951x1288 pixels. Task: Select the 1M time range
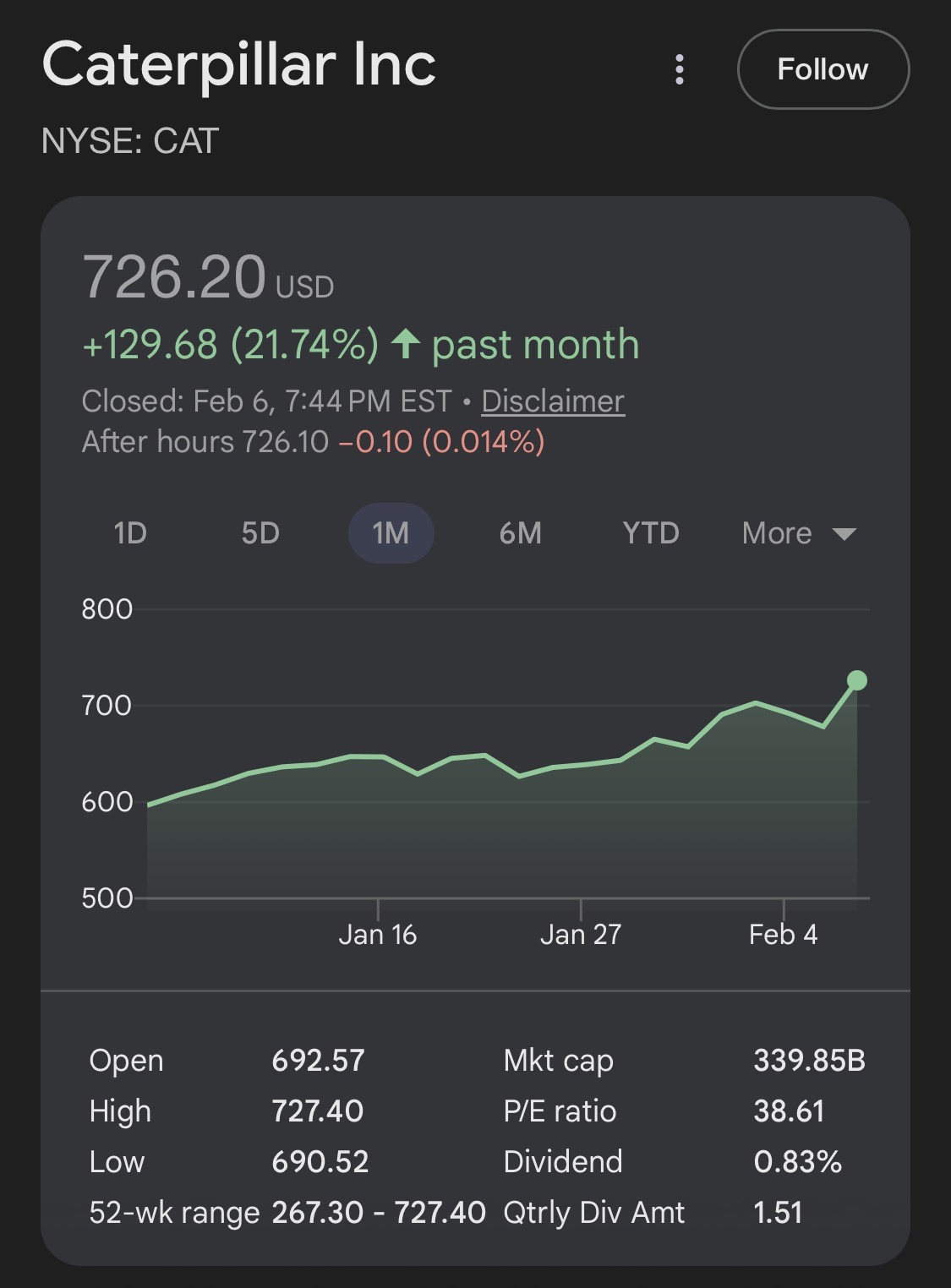(391, 533)
